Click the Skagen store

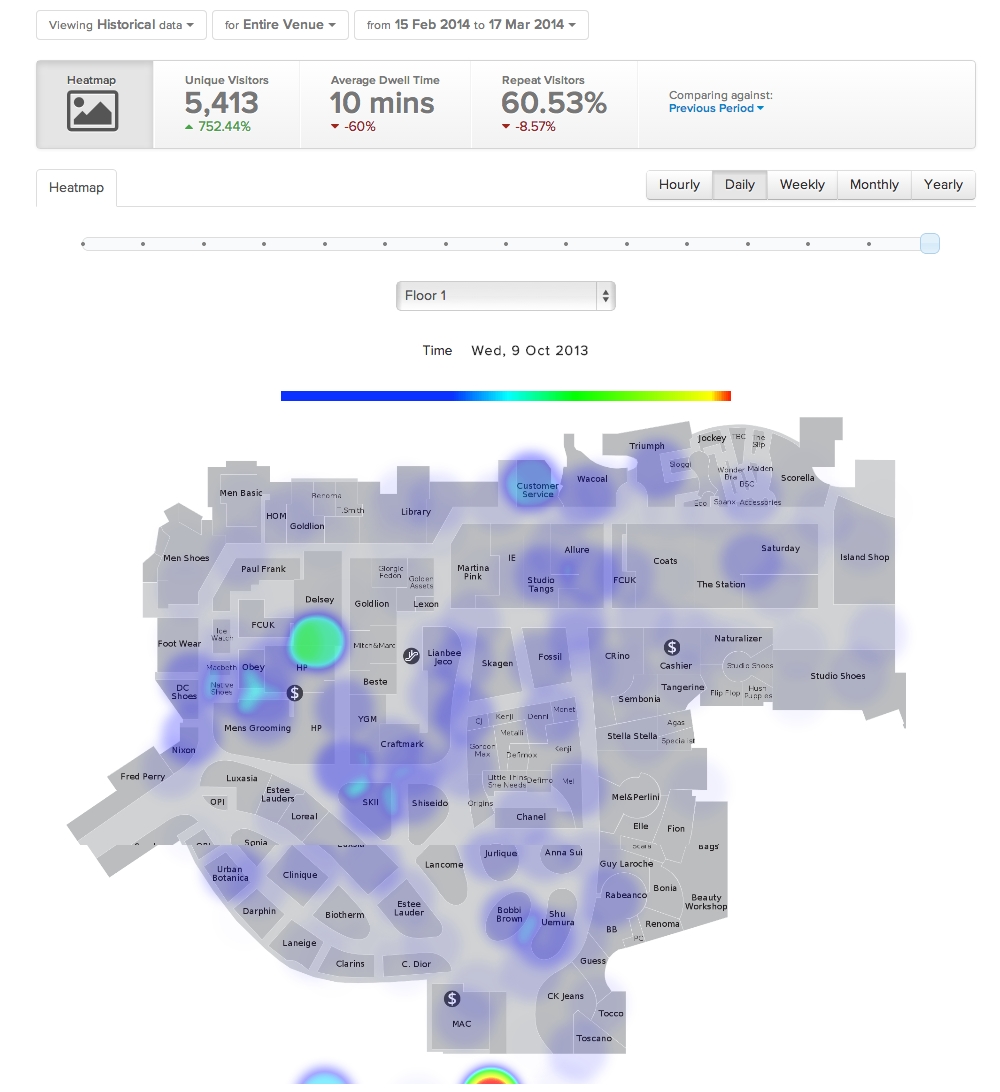(497, 664)
